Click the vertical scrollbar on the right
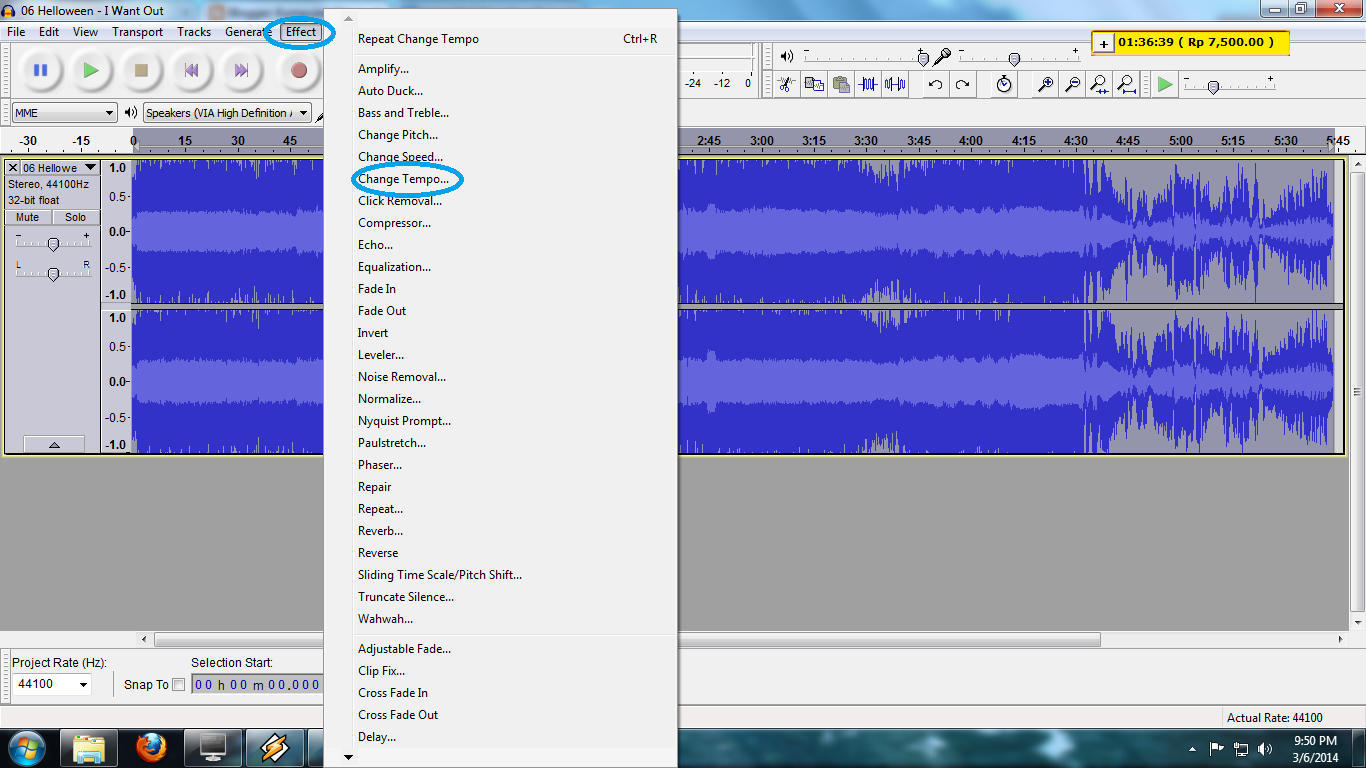 click(x=1357, y=392)
